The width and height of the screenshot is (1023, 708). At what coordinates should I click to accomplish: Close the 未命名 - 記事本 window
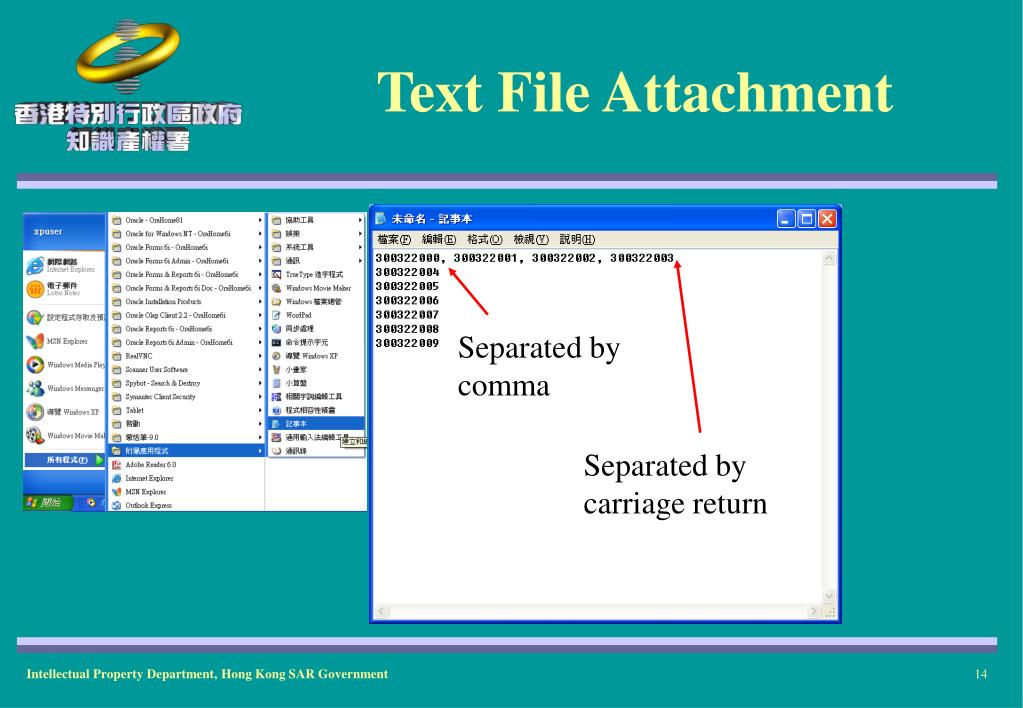coord(827,219)
